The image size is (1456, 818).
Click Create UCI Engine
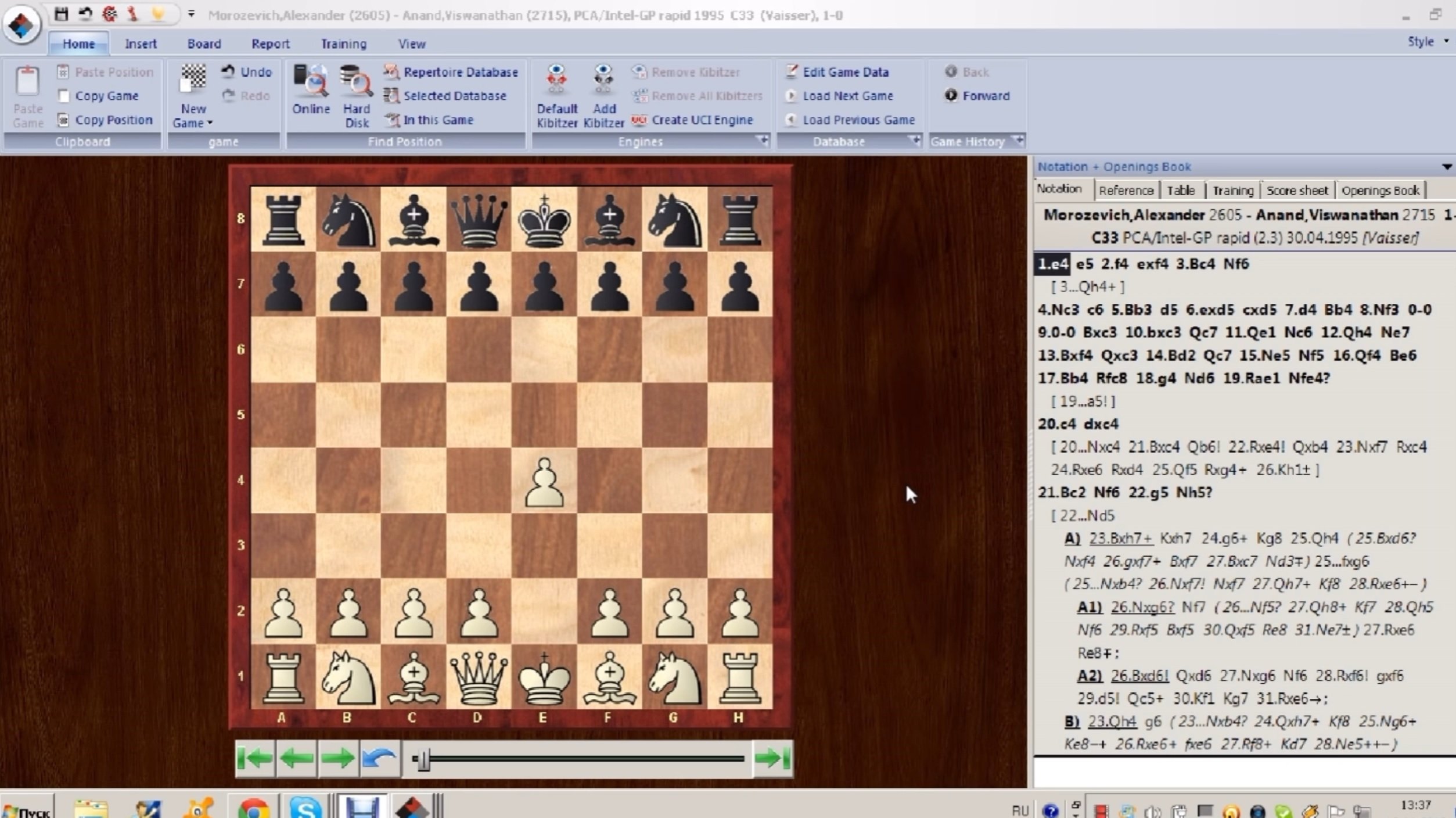coord(692,120)
